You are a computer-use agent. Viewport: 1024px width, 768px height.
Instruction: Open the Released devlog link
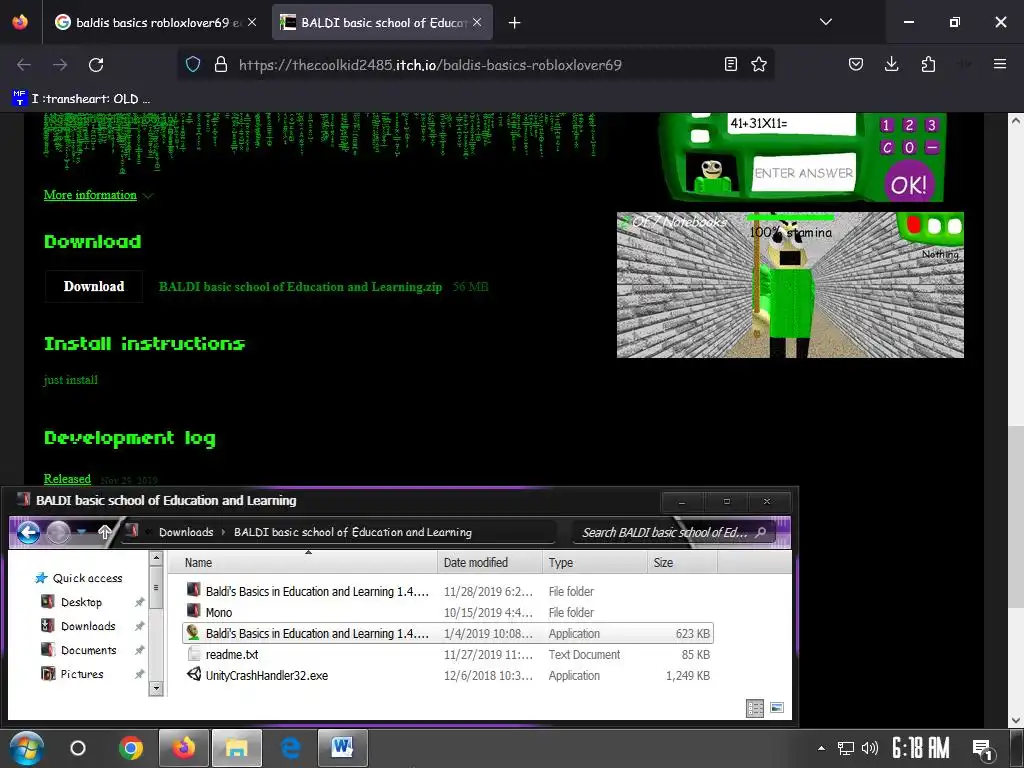pyautogui.click(x=67, y=479)
